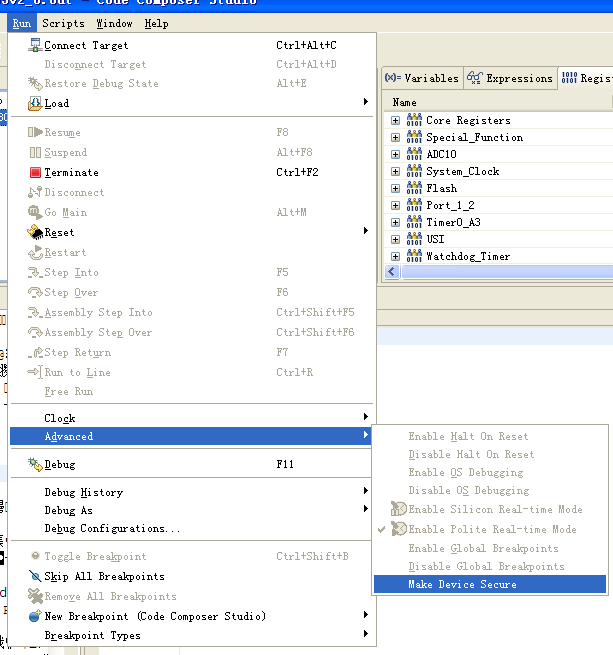Switch to the Expressions tab

tap(510, 78)
